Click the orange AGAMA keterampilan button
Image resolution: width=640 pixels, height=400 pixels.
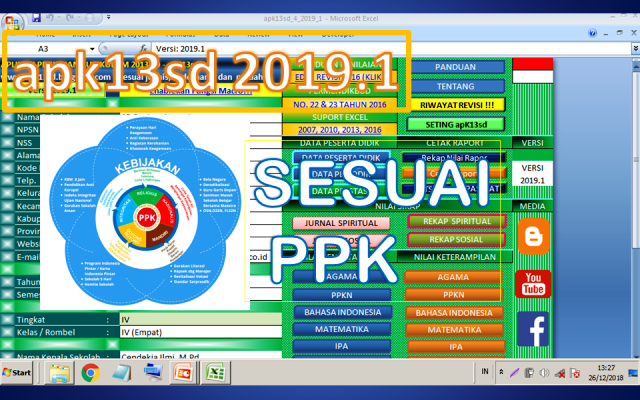[453, 277]
